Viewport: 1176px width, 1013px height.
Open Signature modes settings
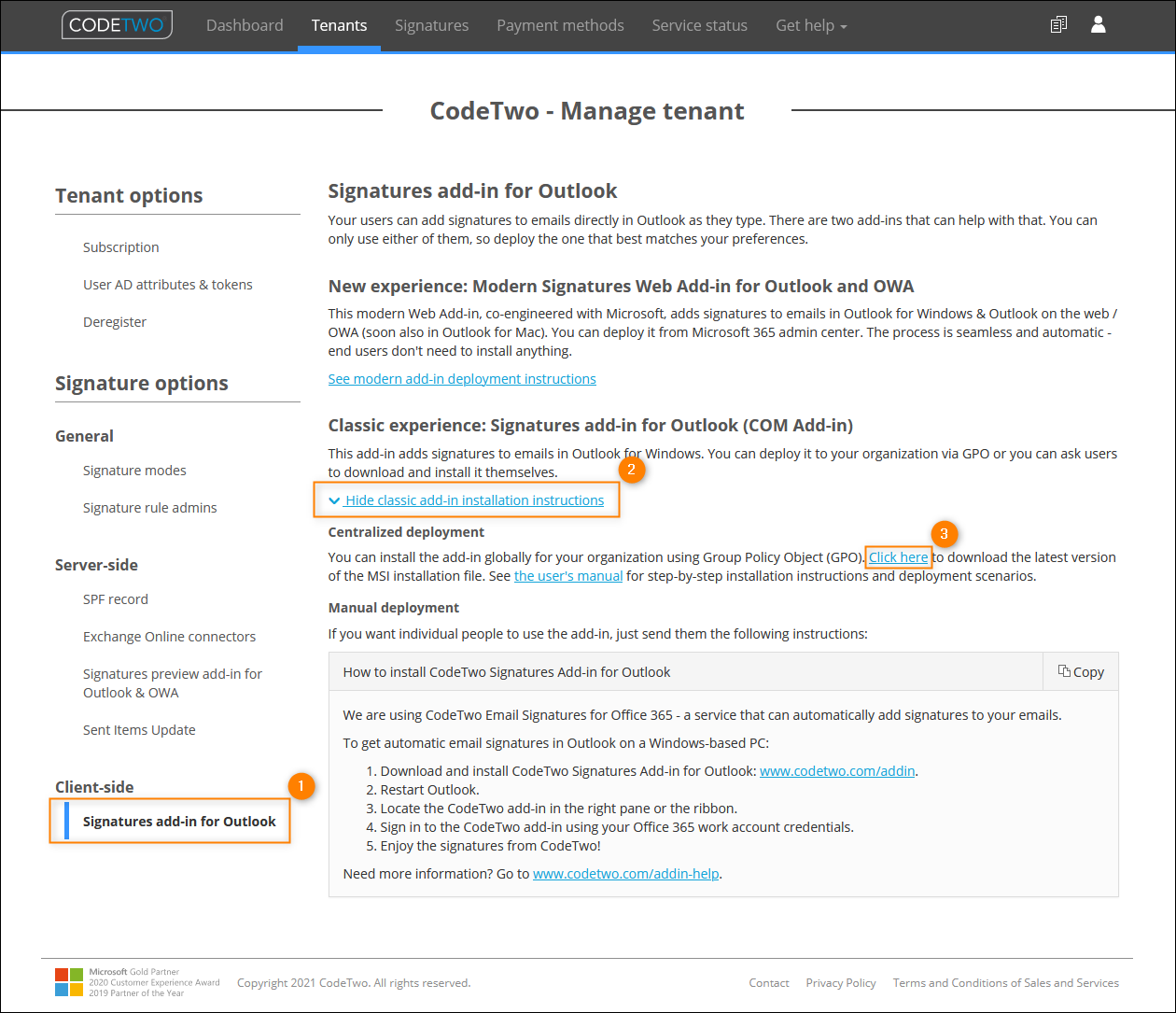(134, 471)
